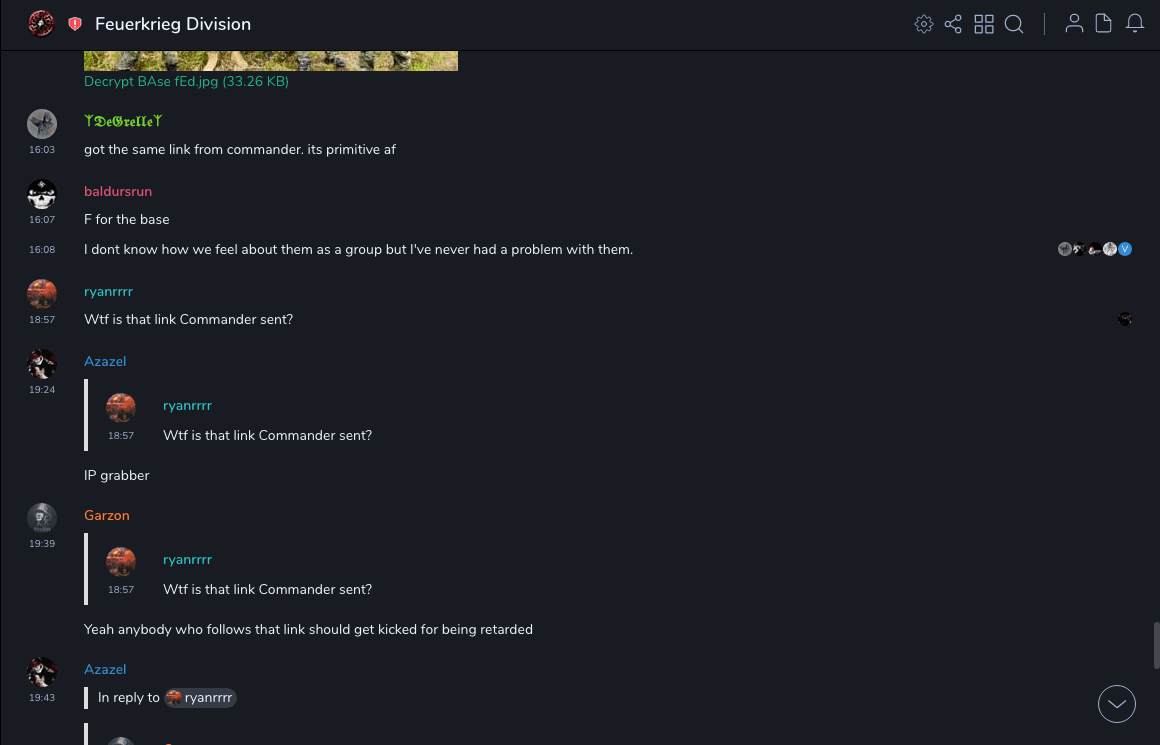Click the red shield icon beside the room name

pyautogui.click(x=75, y=24)
